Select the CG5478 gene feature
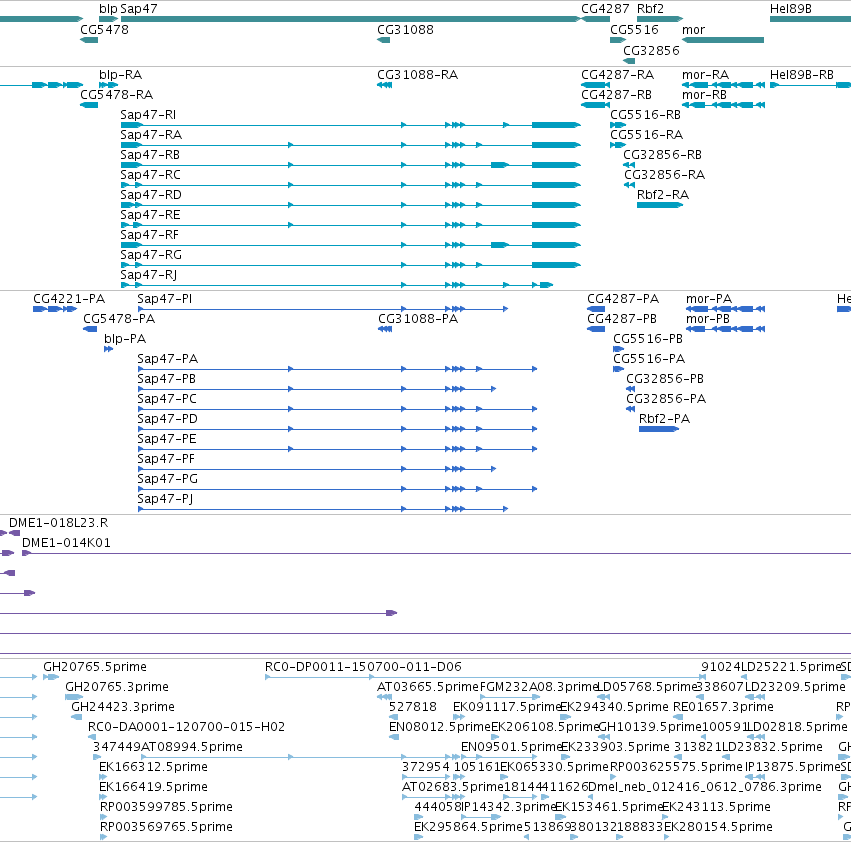Image resolution: width=851 pixels, height=842 pixels. point(89,40)
